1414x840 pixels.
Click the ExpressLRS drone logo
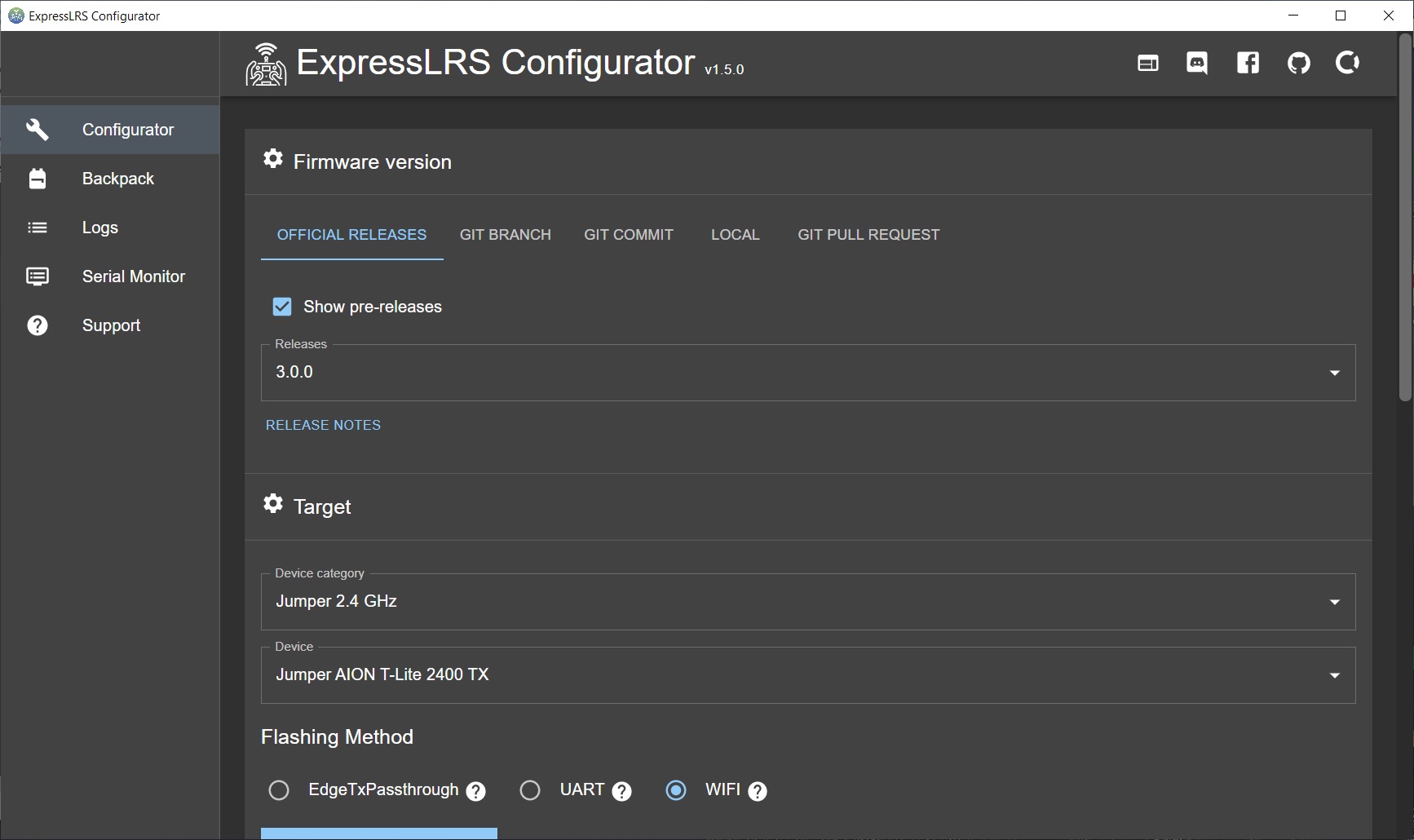click(x=266, y=64)
